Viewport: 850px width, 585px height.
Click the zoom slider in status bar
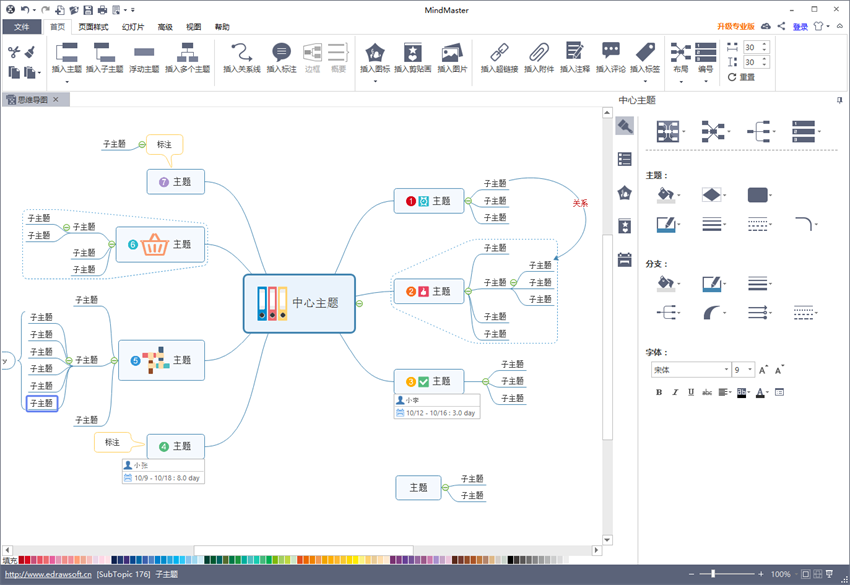(713, 574)
